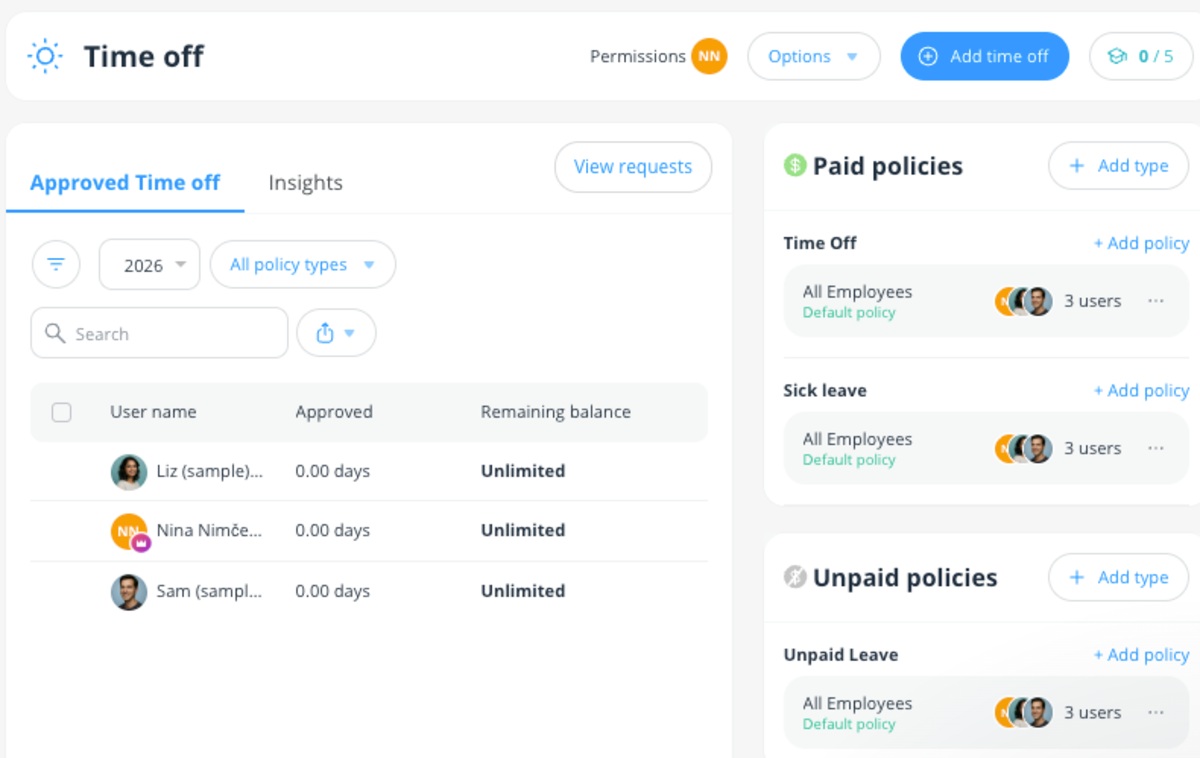Click the grey Unpaid policies icon
This screenshot has width=1200, height=758.
point(795,577)
